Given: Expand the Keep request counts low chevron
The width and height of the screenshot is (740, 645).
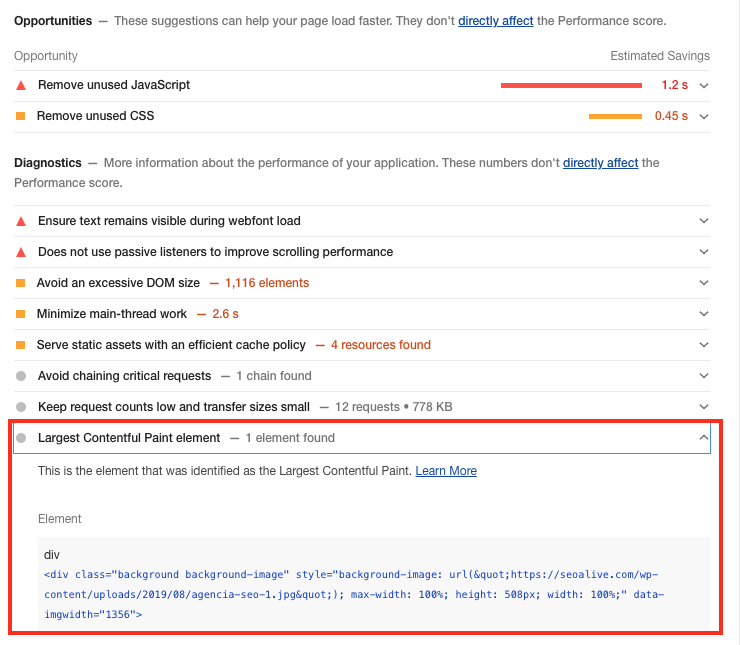Looking at the screenshot, I should [x=704, y=407].
